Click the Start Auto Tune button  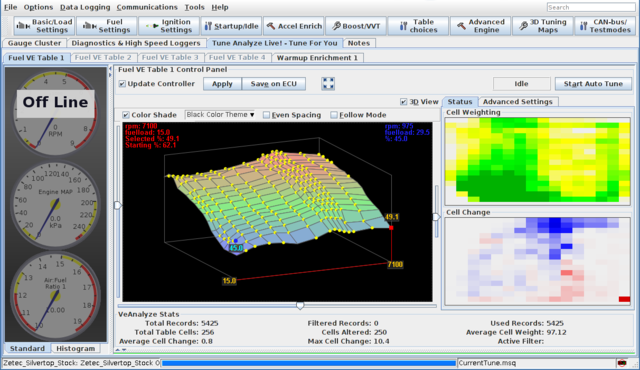pyautogui.click(x=593, y=84)
